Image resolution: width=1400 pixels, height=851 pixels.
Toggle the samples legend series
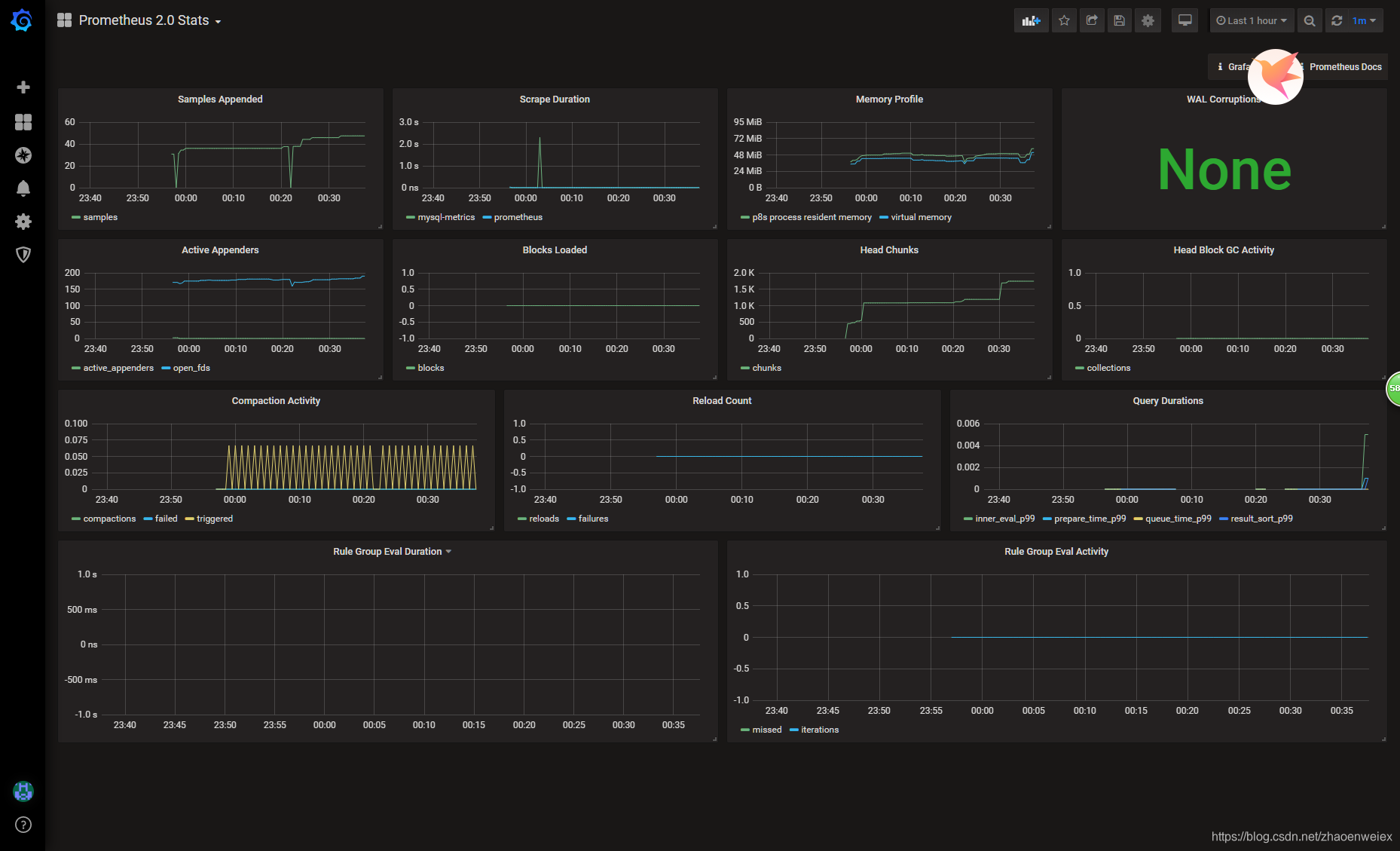click(x=100, y=217)
